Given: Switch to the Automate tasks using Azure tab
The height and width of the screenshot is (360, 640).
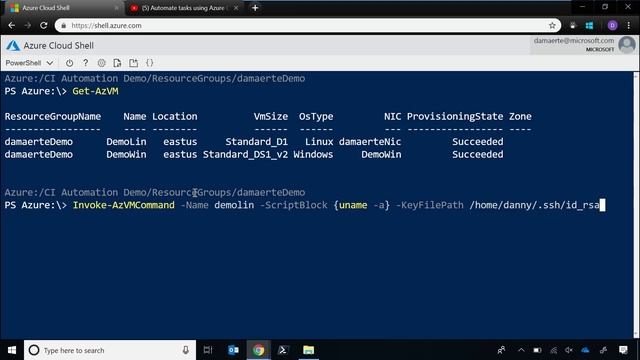Looking at the screenshot, I should click(x=182, y=8).
